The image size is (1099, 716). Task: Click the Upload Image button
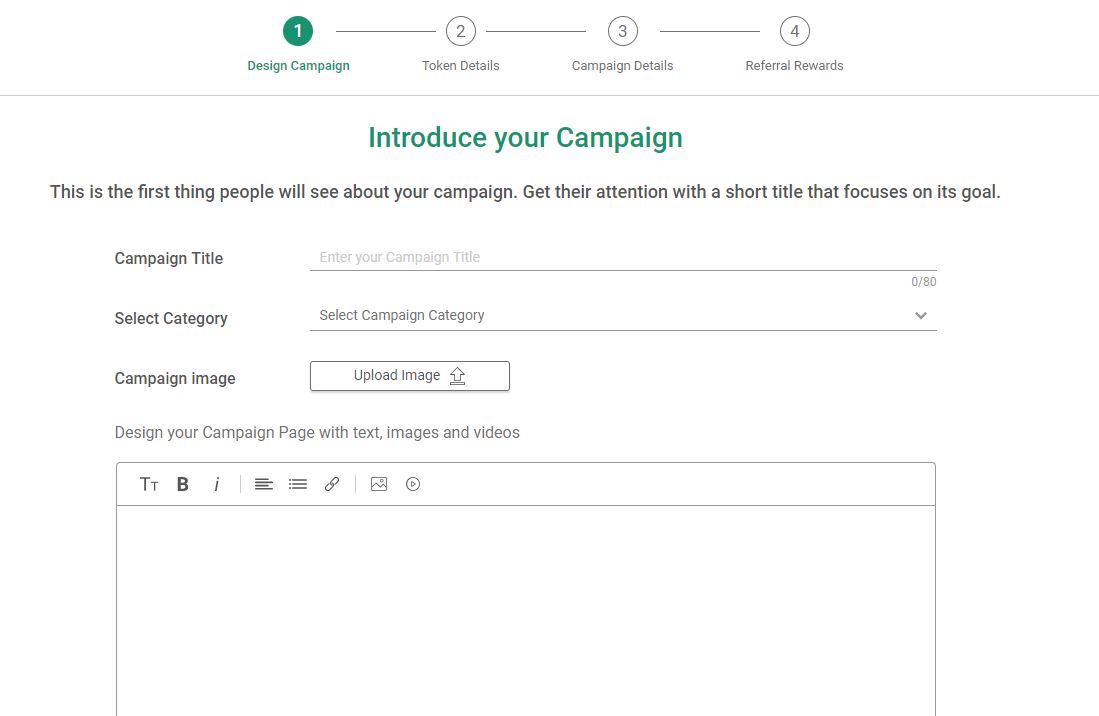tap(410, 376)
